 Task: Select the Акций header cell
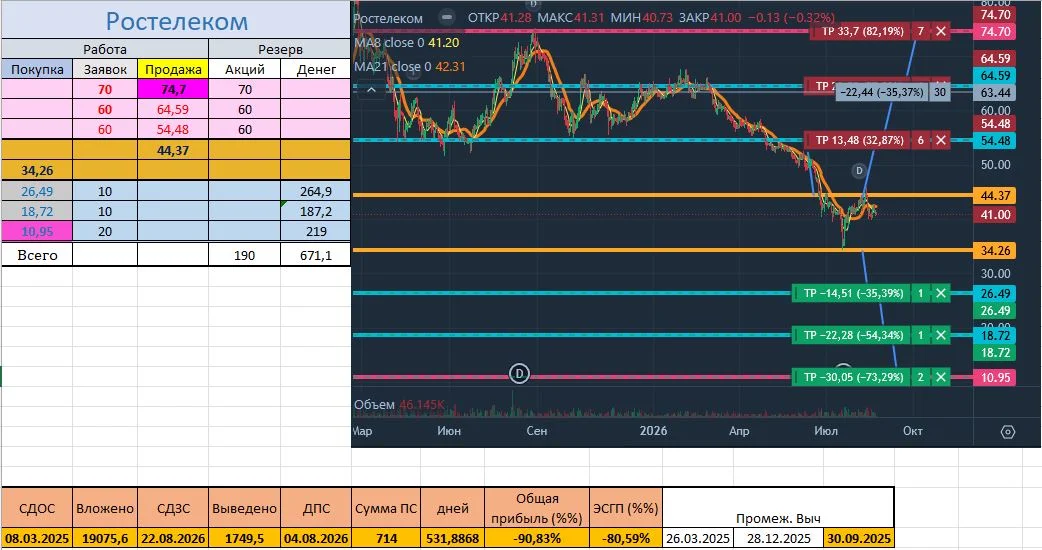pos(245,69)
